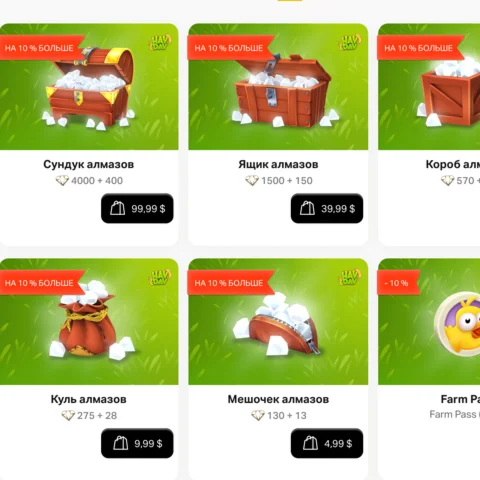Click the Hay Day logo on Сундук card

(160, 43)
